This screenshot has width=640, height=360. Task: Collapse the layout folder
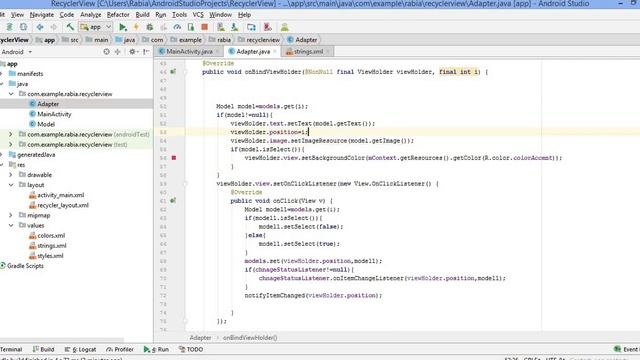pyautogui.click(x=11, y=185)
